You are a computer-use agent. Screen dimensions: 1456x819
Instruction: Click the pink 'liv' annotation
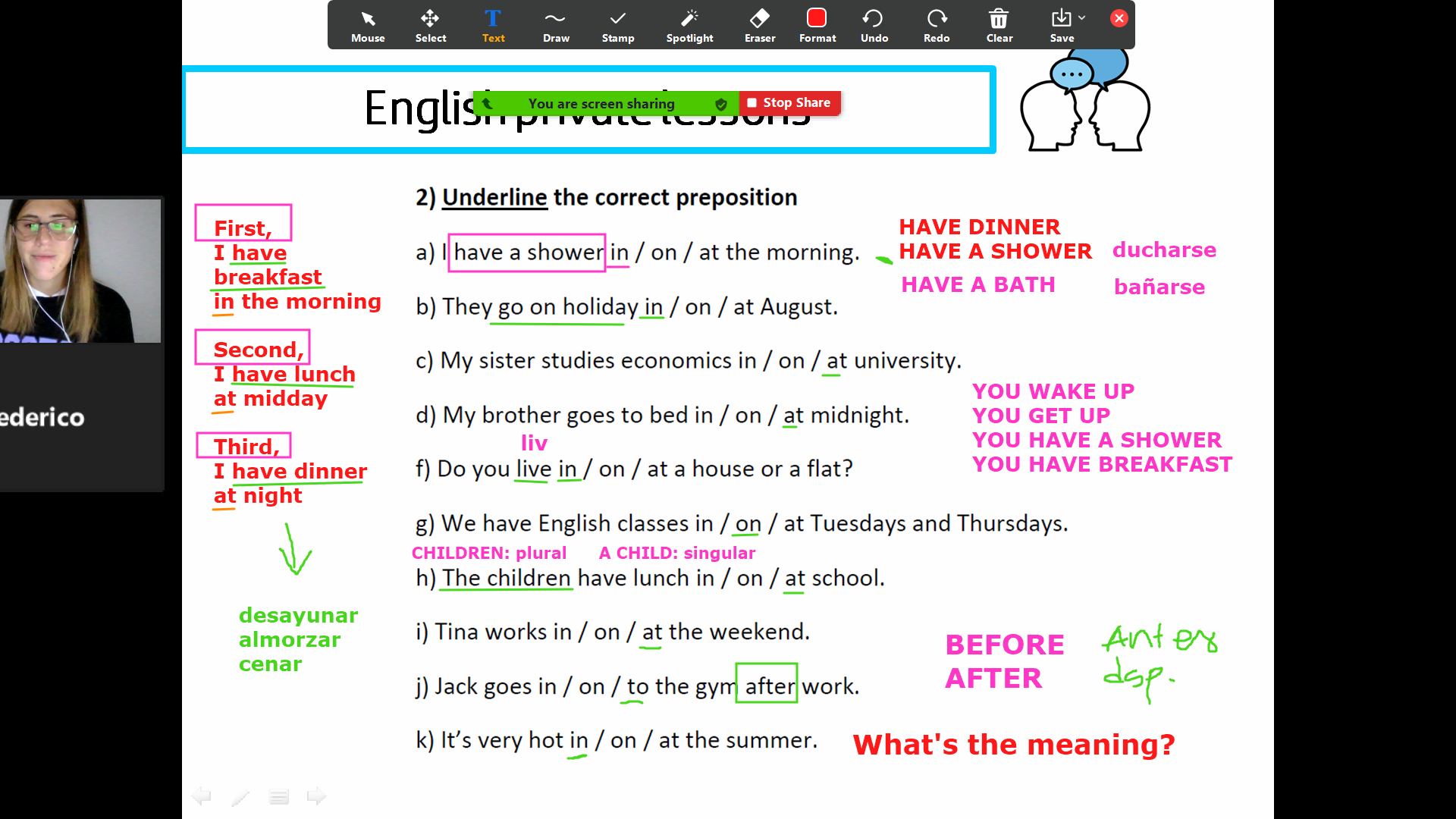pyautogui.click(x=534, y=443)
